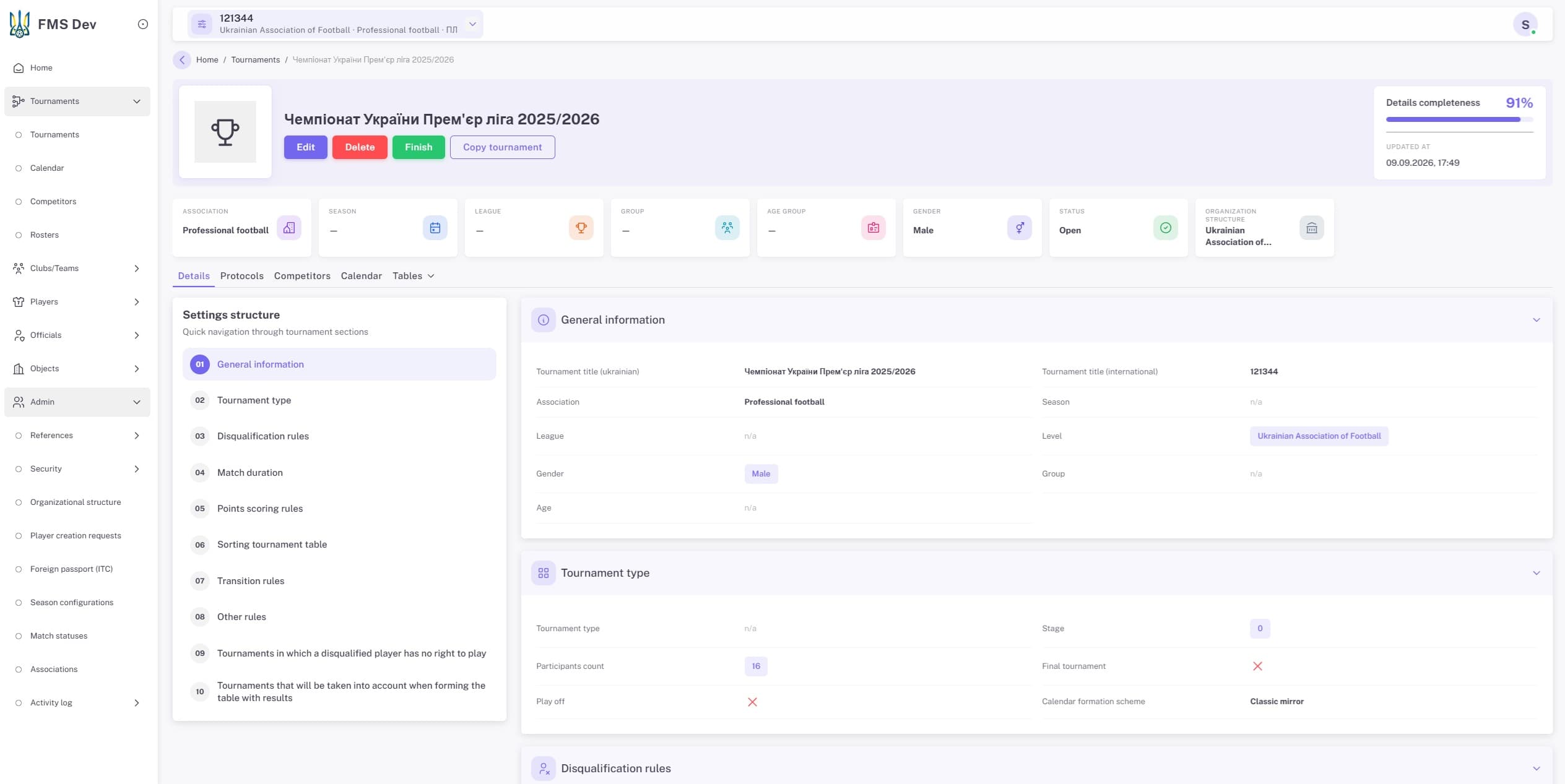Click the context filter sliders icon
Image resolution: width=1565 pixels, height=784 pixels.
[x=202, y=24]
